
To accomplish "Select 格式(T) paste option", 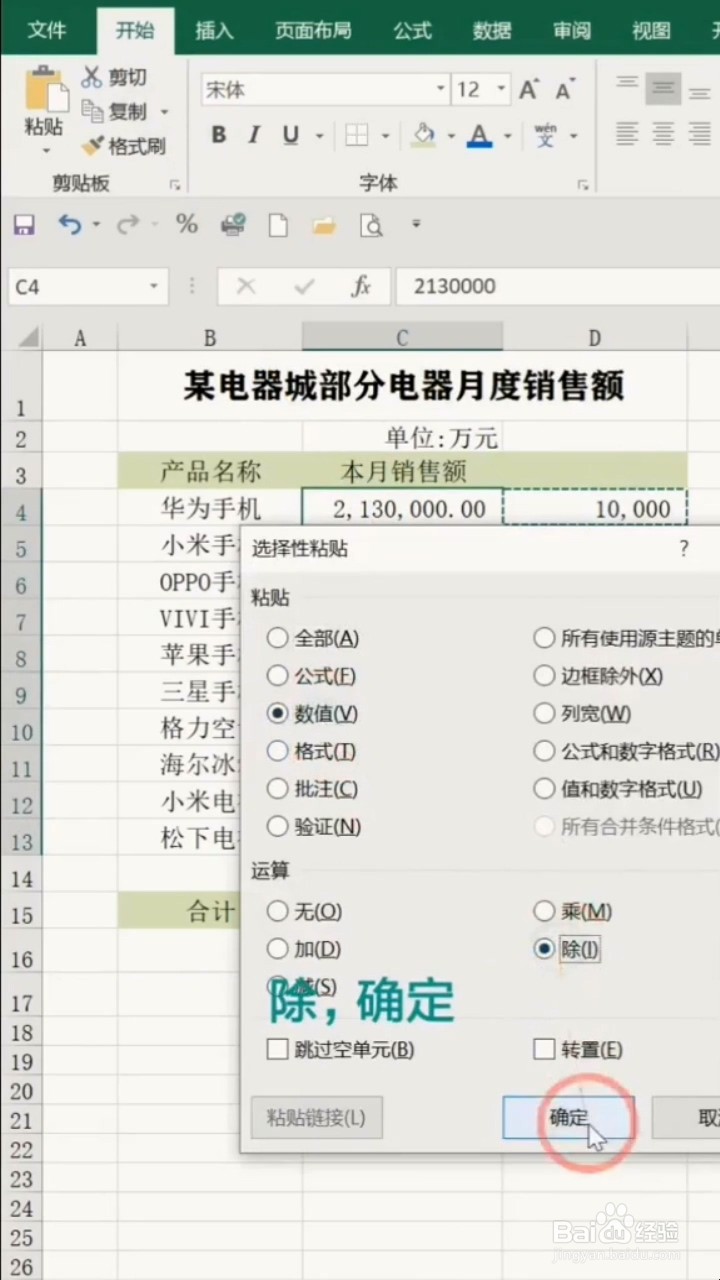I will pos(312,751).
